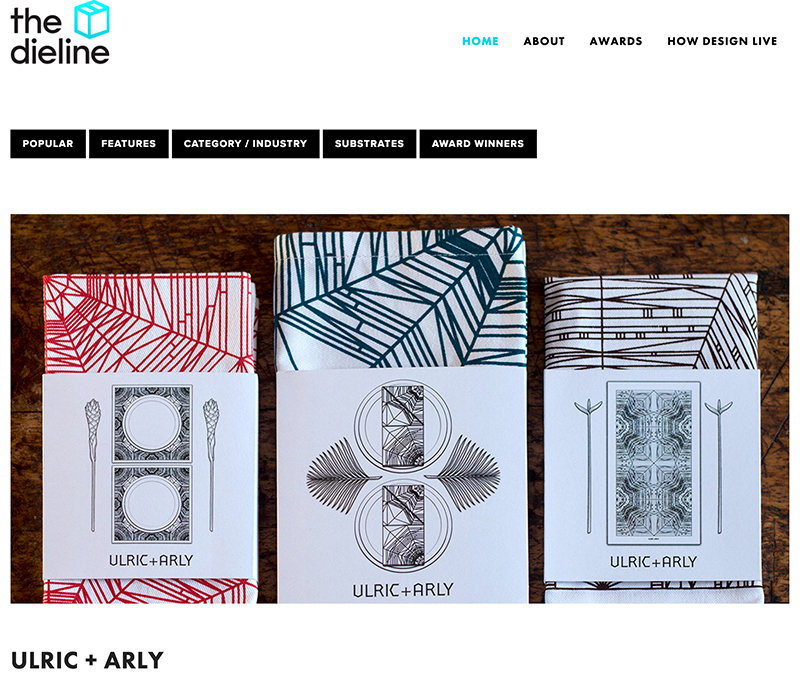
Task: Click ULRIC+ARLY text on right package
Action: pos(653,562)
